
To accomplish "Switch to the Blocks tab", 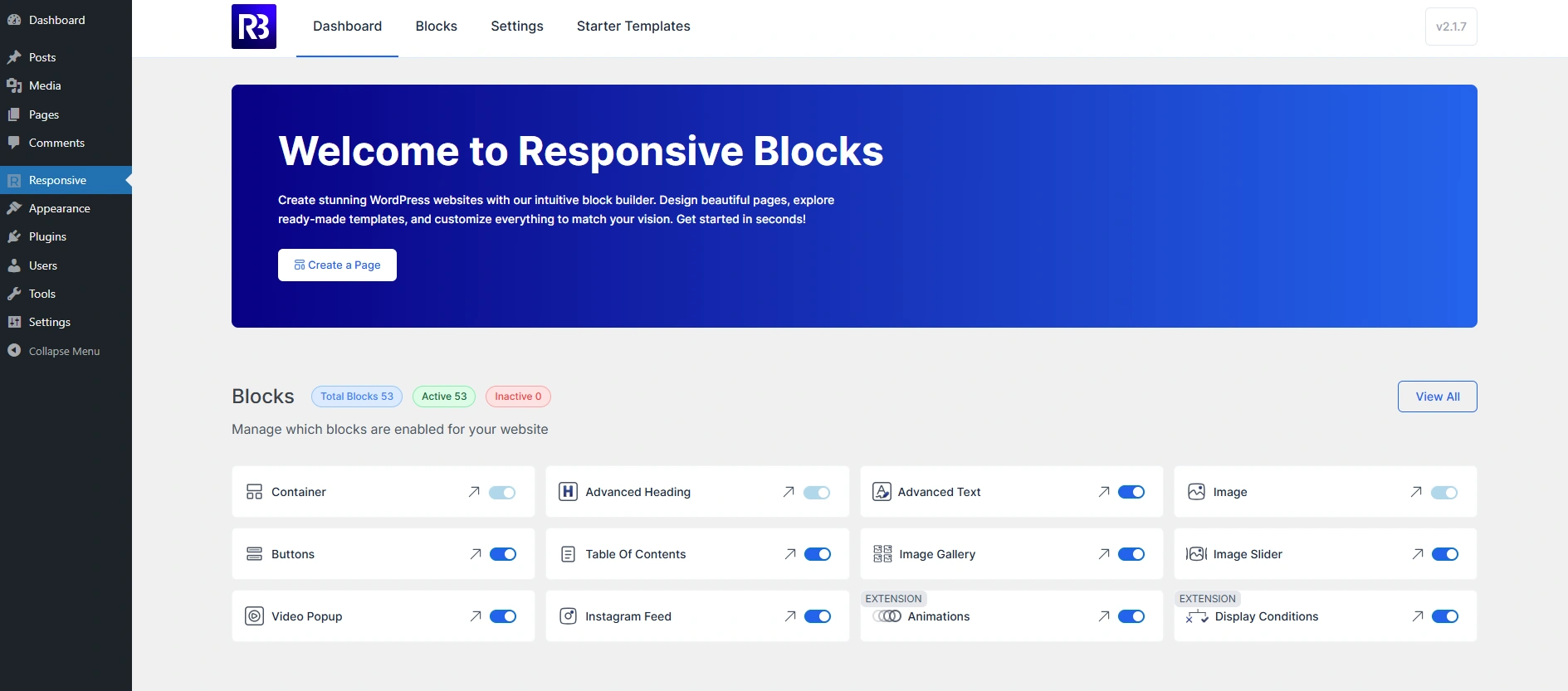I will tap(437, 27).
